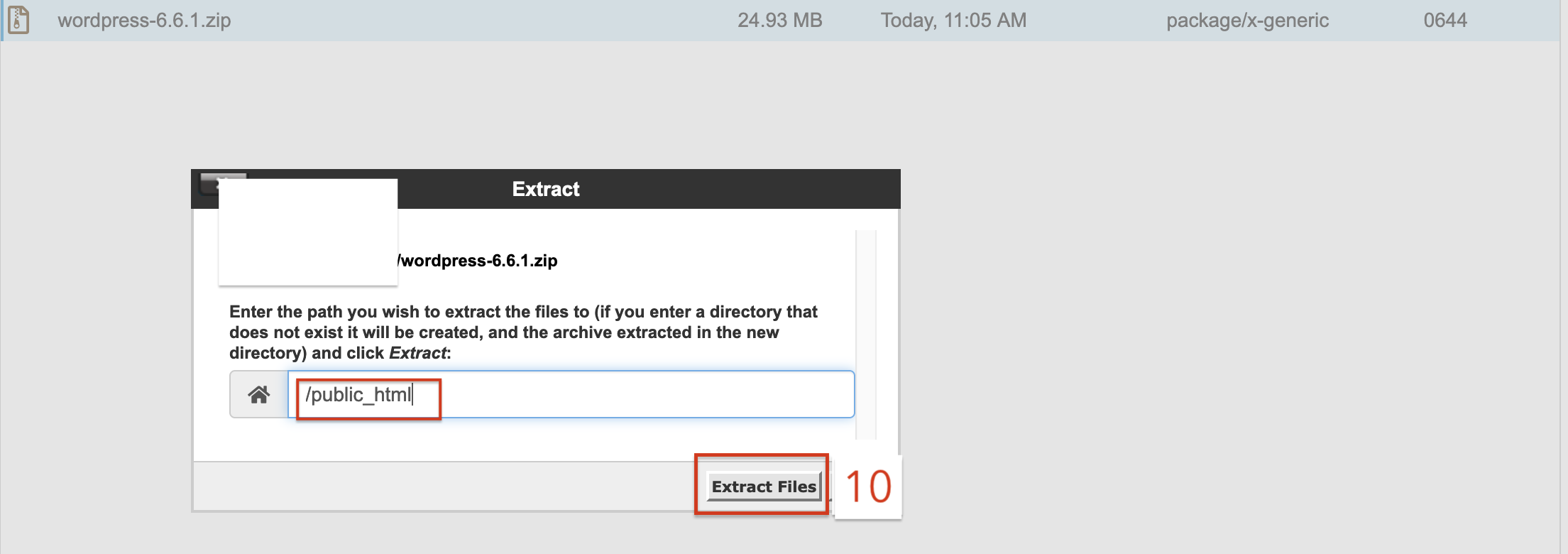
Task: Click the instruction paragraph about extraction path
Action: (x=523, y=332)
